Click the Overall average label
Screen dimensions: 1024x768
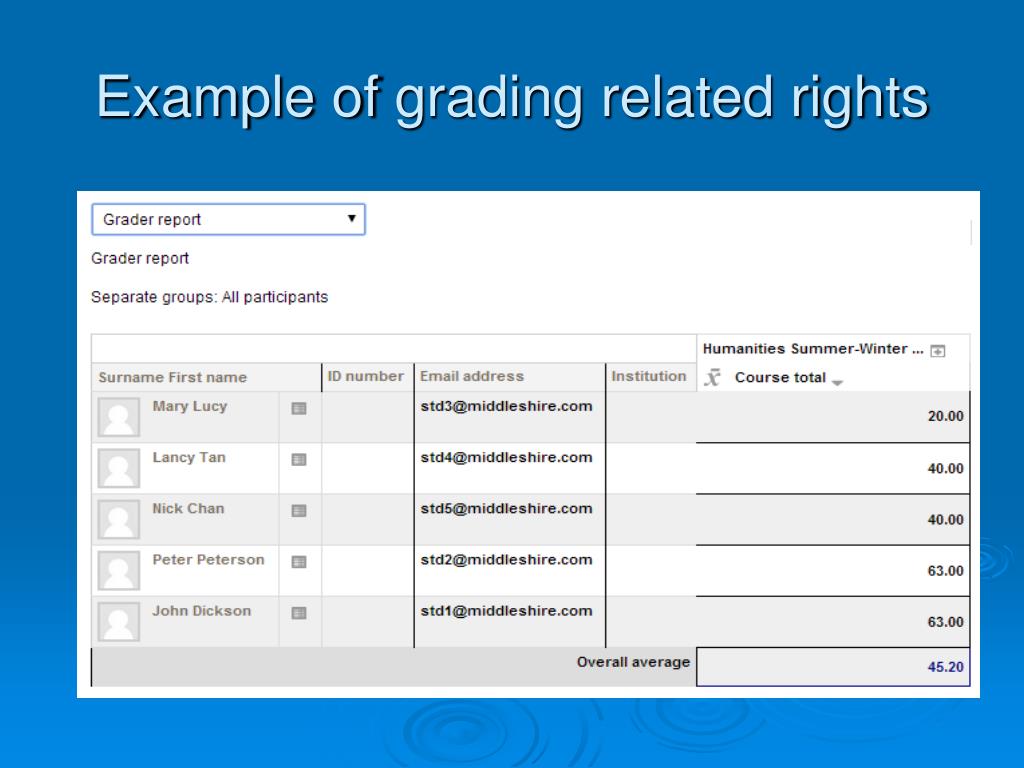633,662
